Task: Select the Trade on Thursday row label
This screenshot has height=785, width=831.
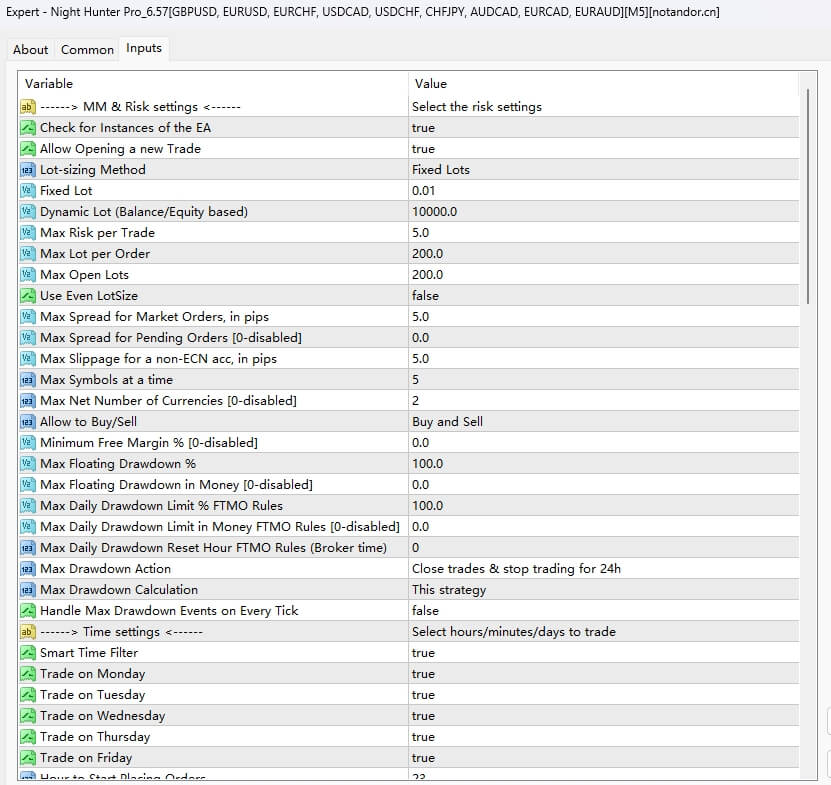Action: click(x=95, y=737)
